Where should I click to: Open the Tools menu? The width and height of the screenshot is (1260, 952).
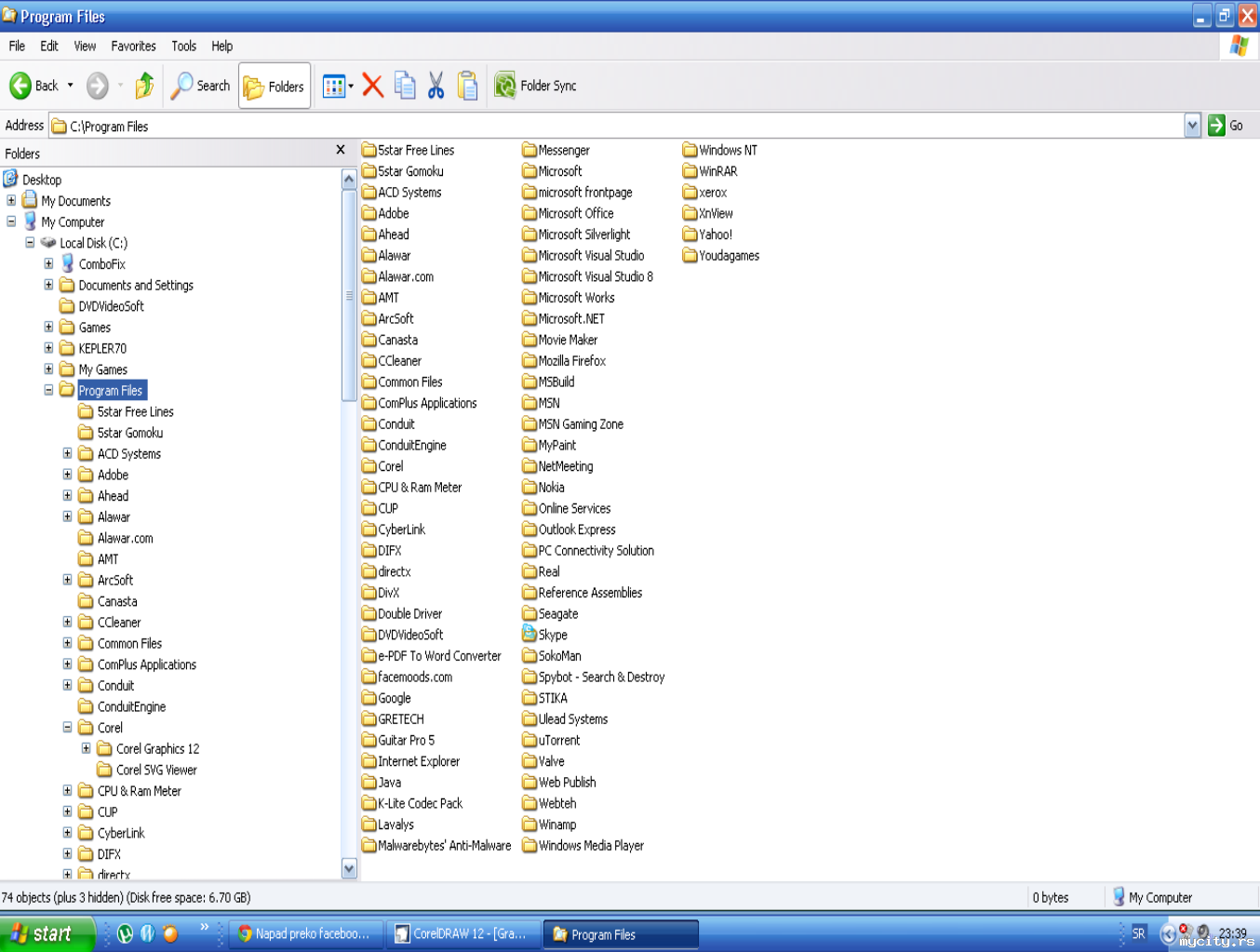coord(183,46)
